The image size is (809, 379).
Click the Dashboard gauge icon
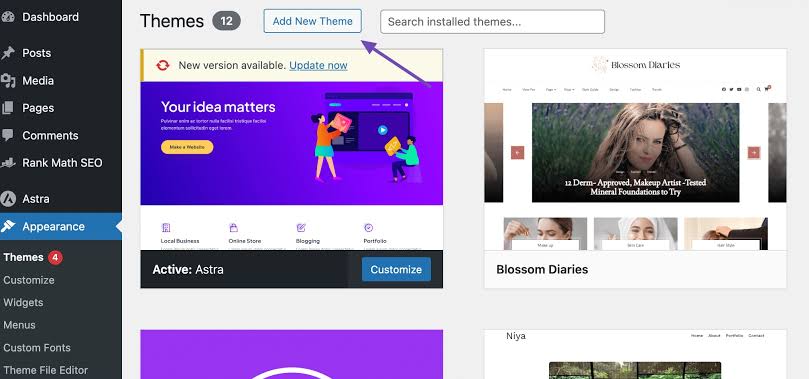(8, 17)
